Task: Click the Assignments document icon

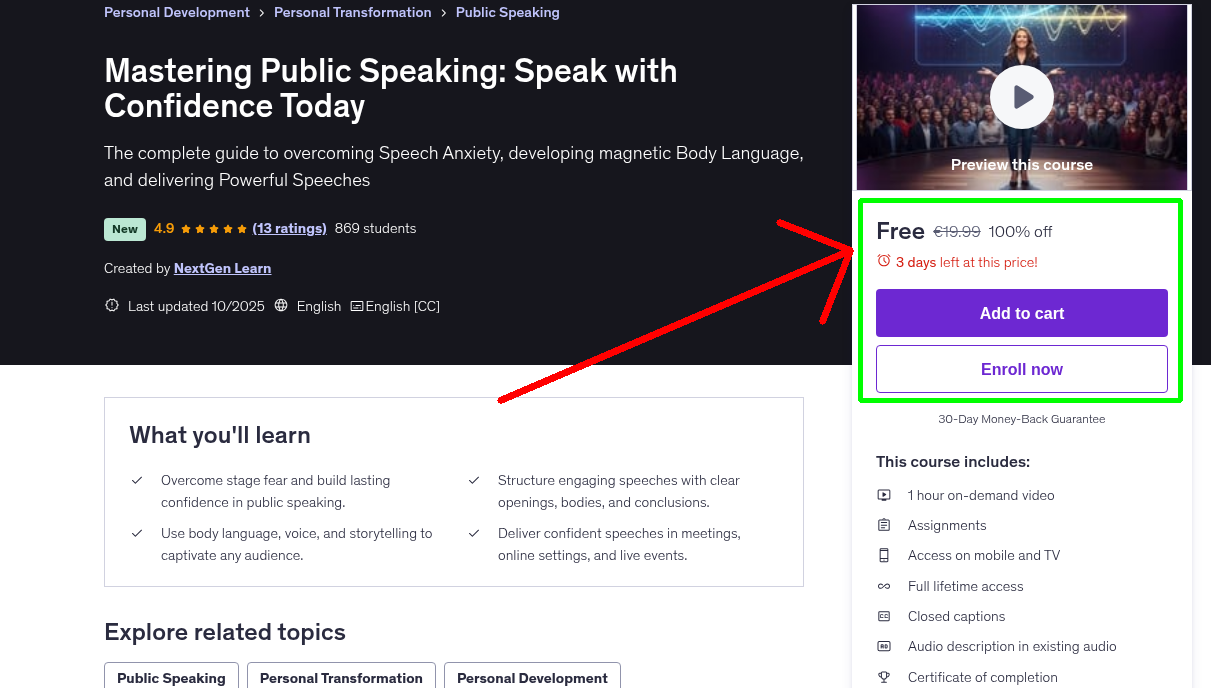Action: tap(884, 524)
